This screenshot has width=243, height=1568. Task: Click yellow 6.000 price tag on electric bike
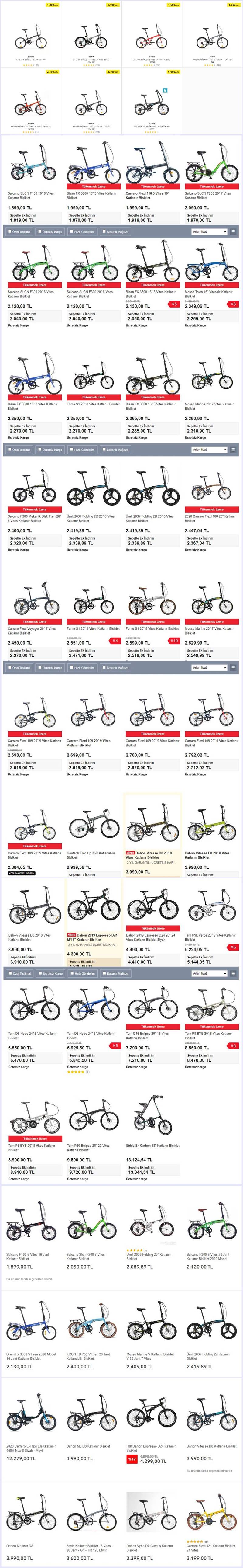[173, 72]
